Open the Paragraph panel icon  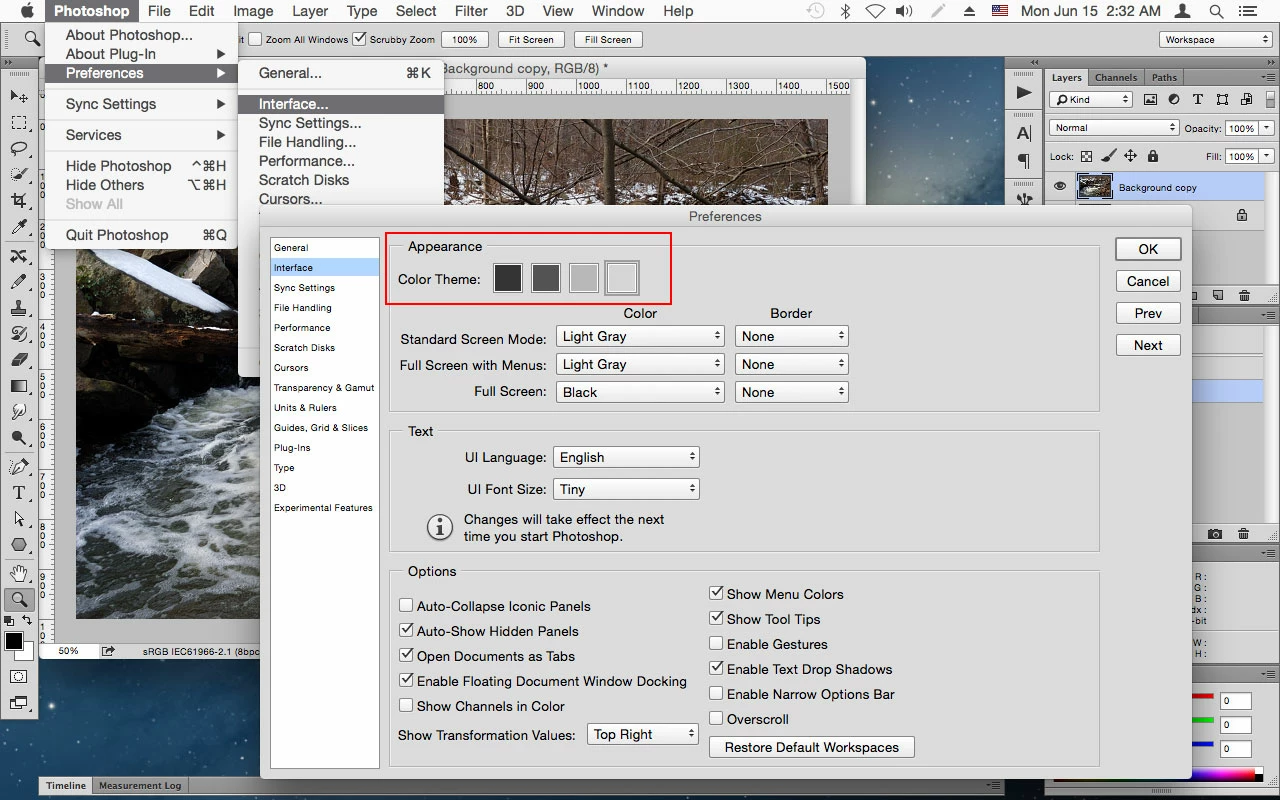point(1024,161)
